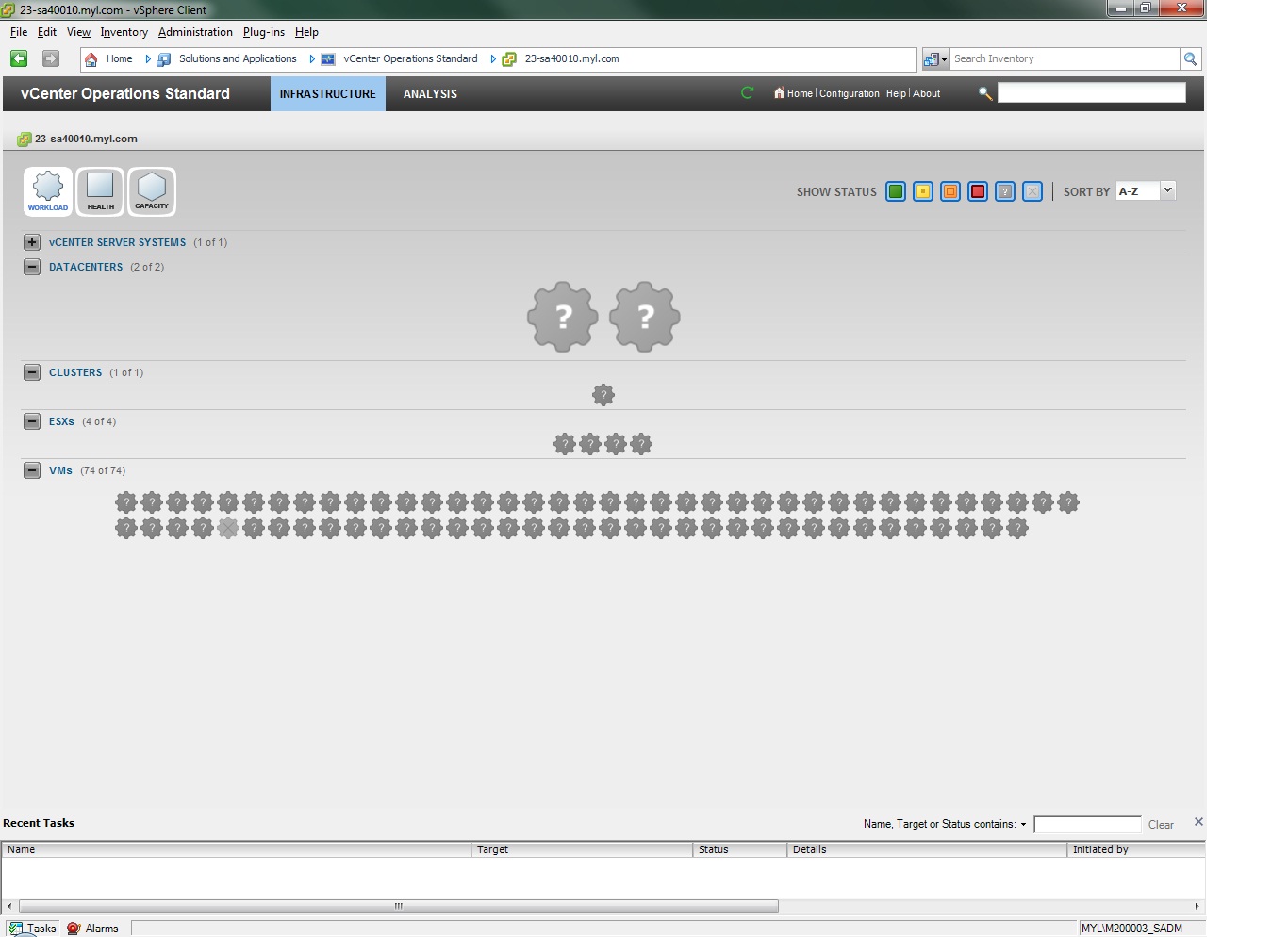Open the Inventory menu

point(124,31)
